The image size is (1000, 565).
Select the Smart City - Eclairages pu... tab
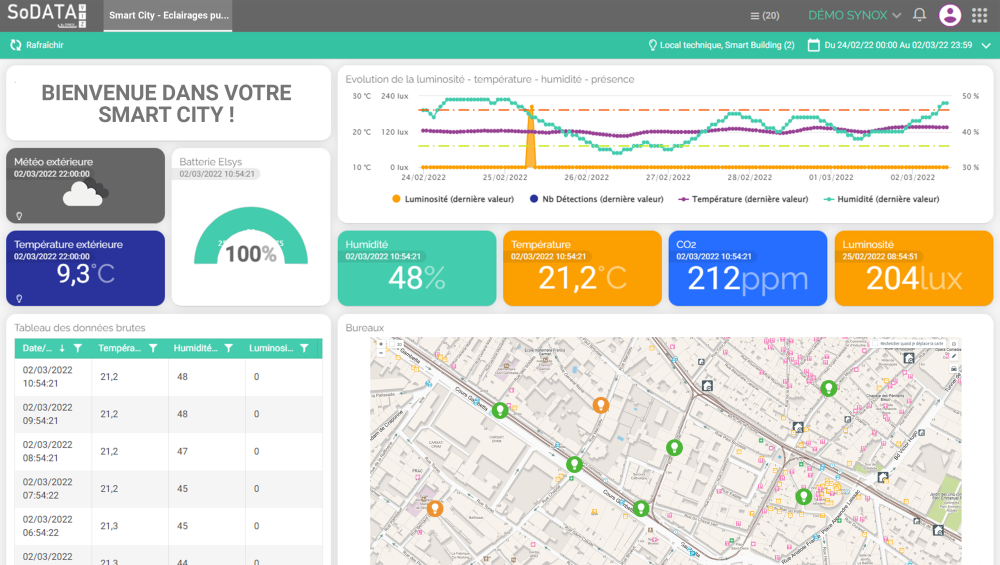point(168,15)
